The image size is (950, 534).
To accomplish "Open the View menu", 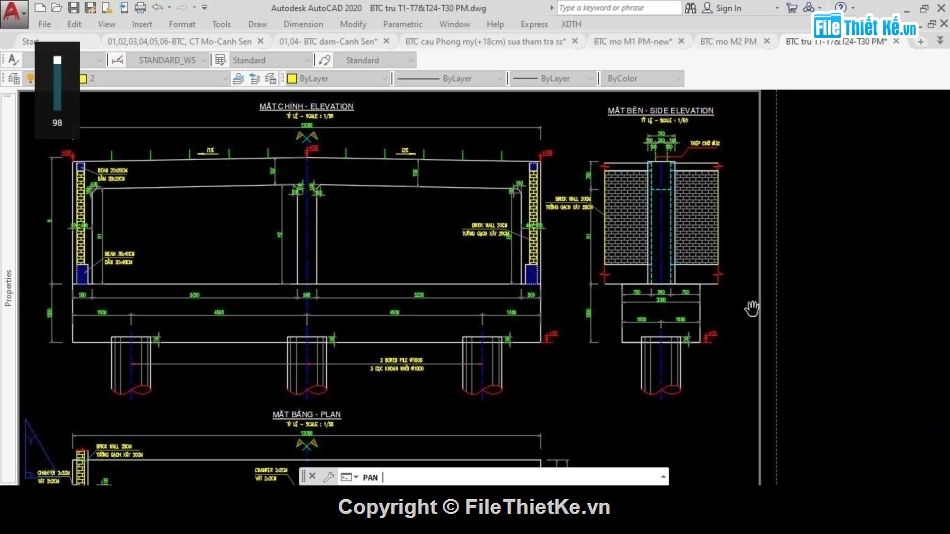I will [x=107, y=24].
